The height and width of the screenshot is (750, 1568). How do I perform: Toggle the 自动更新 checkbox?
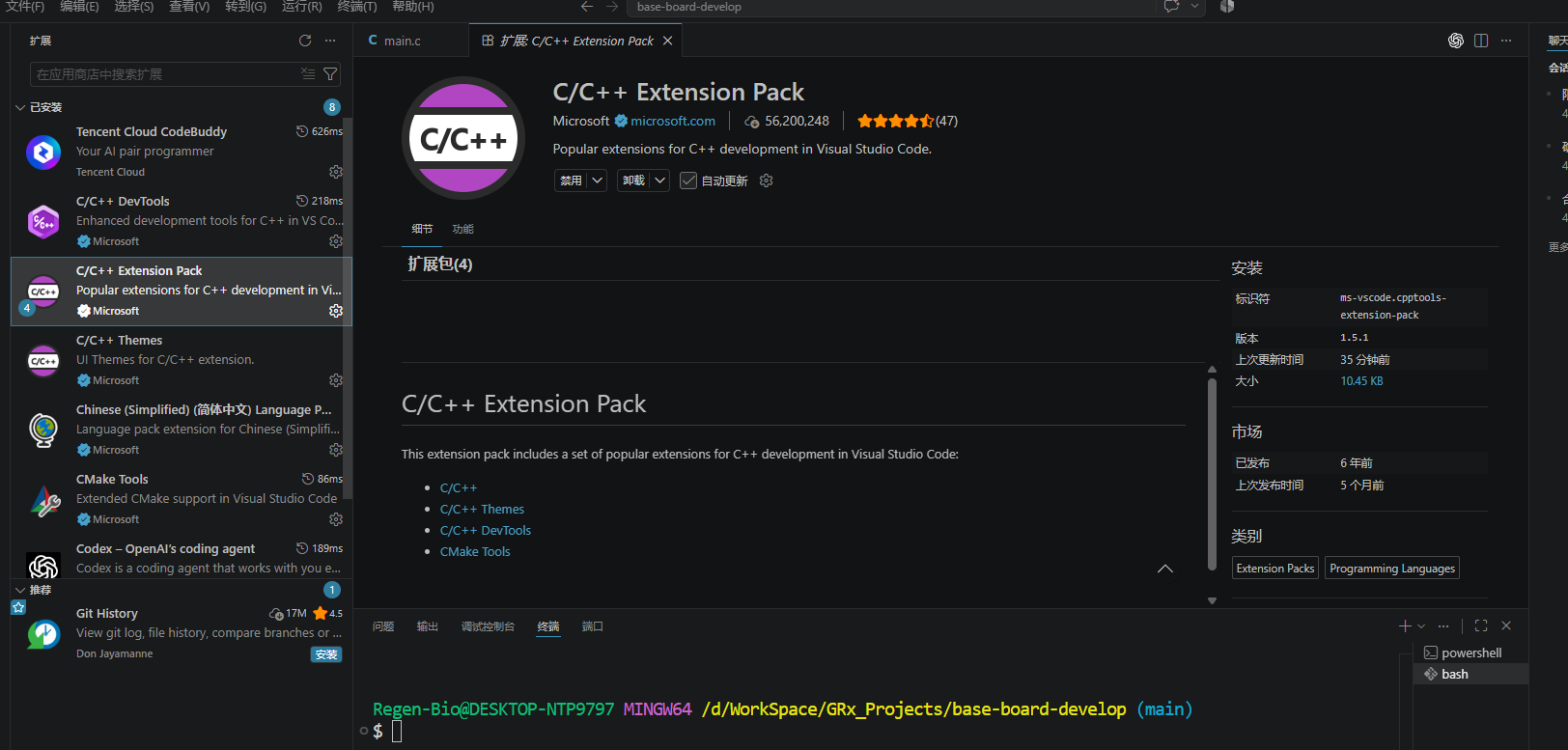pyautogui.click(x=688, y=181)
